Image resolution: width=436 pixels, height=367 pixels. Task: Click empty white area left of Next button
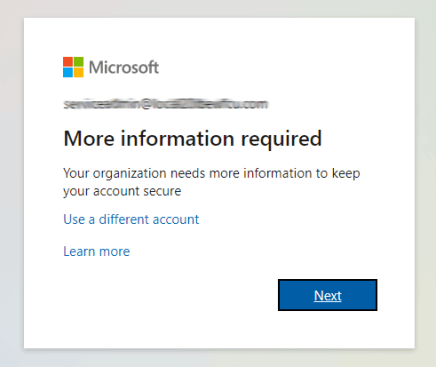coord(167,295)
